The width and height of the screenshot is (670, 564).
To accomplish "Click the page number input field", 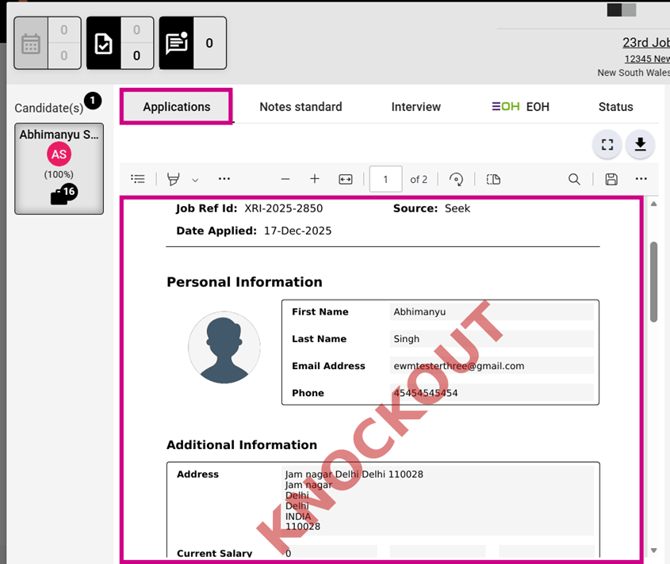I will tap(386, 179).
